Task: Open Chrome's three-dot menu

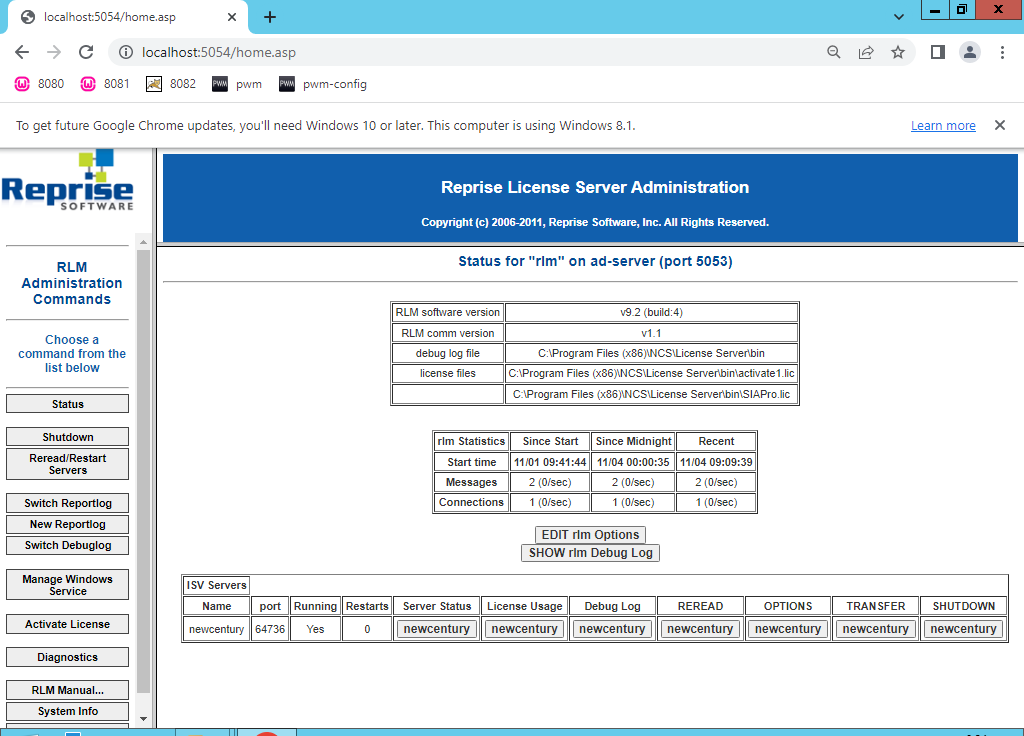Action: 1002,52
